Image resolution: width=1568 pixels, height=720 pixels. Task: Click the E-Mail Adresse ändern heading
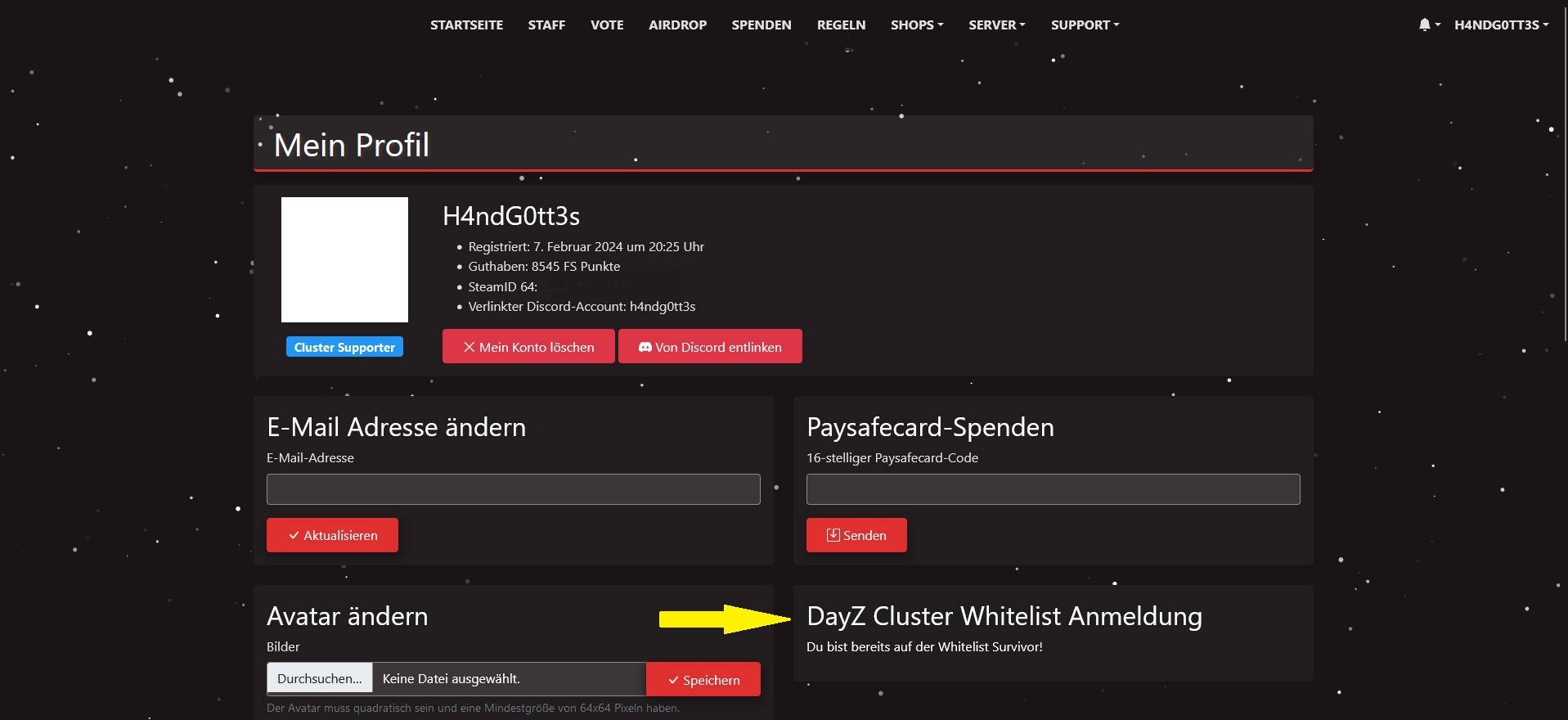[x=396, y=427]
